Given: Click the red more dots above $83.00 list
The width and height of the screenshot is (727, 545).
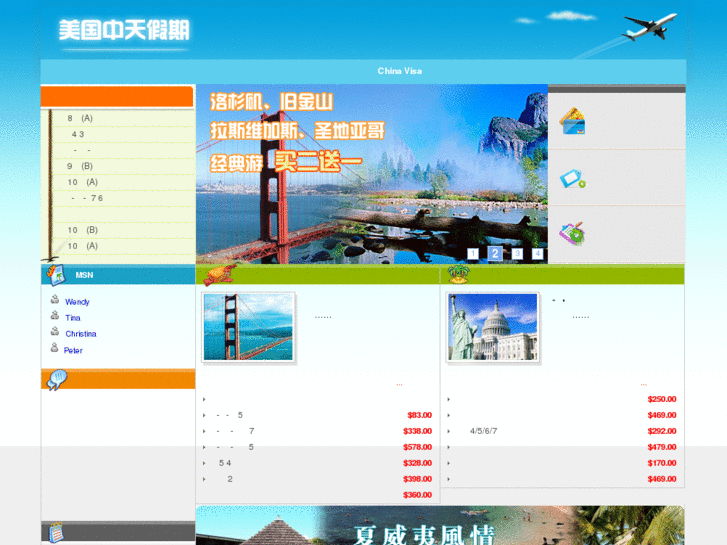Looking at the screenshot, I should tap(399, 385).
